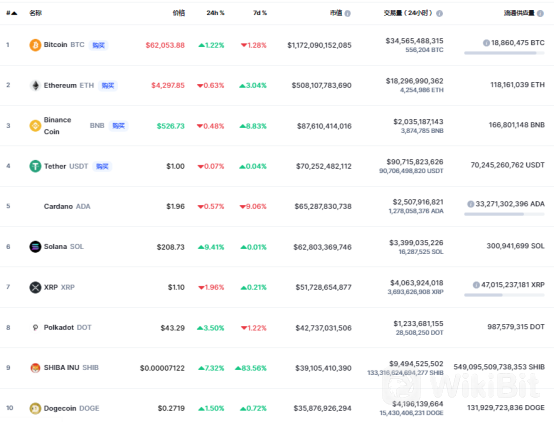
Task: Sort table by the market cap column header
Action: (x=336, y=13)
